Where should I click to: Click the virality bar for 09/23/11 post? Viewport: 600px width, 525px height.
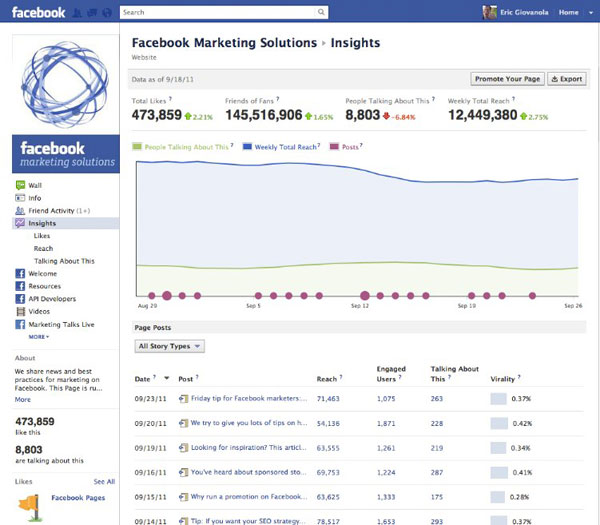(499, 399)
